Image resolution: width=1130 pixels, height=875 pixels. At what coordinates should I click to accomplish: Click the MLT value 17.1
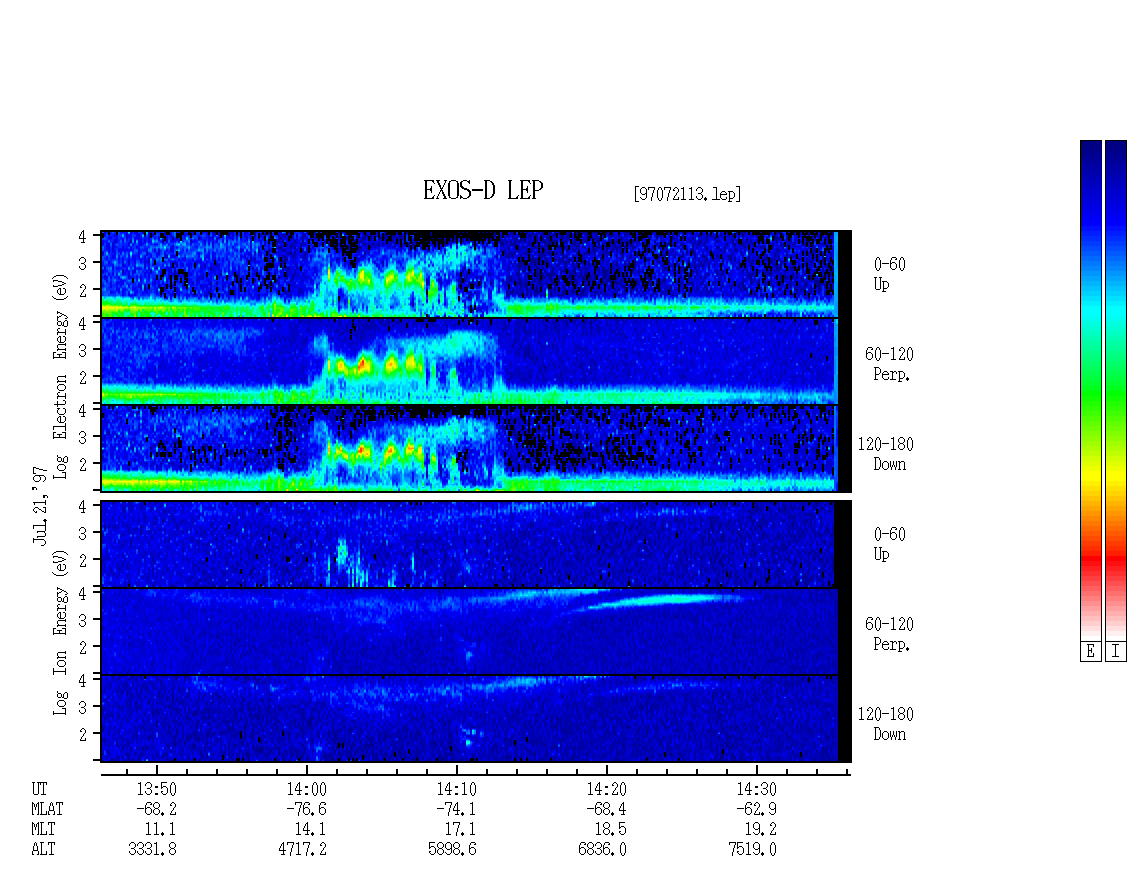[460, 830]
